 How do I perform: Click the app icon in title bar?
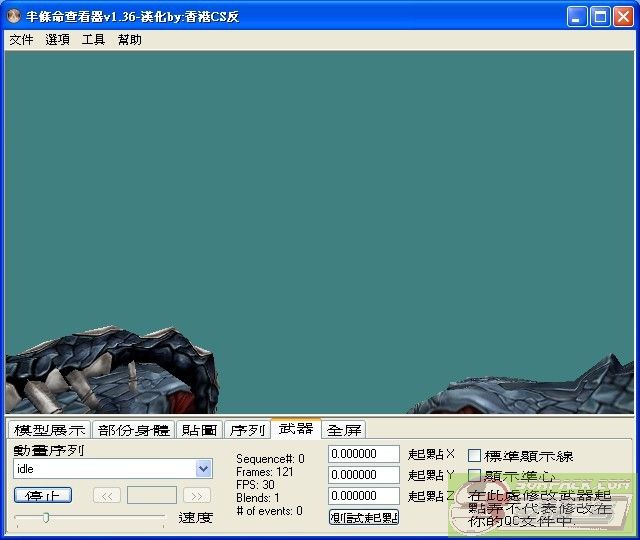click(x=13, y=17)
